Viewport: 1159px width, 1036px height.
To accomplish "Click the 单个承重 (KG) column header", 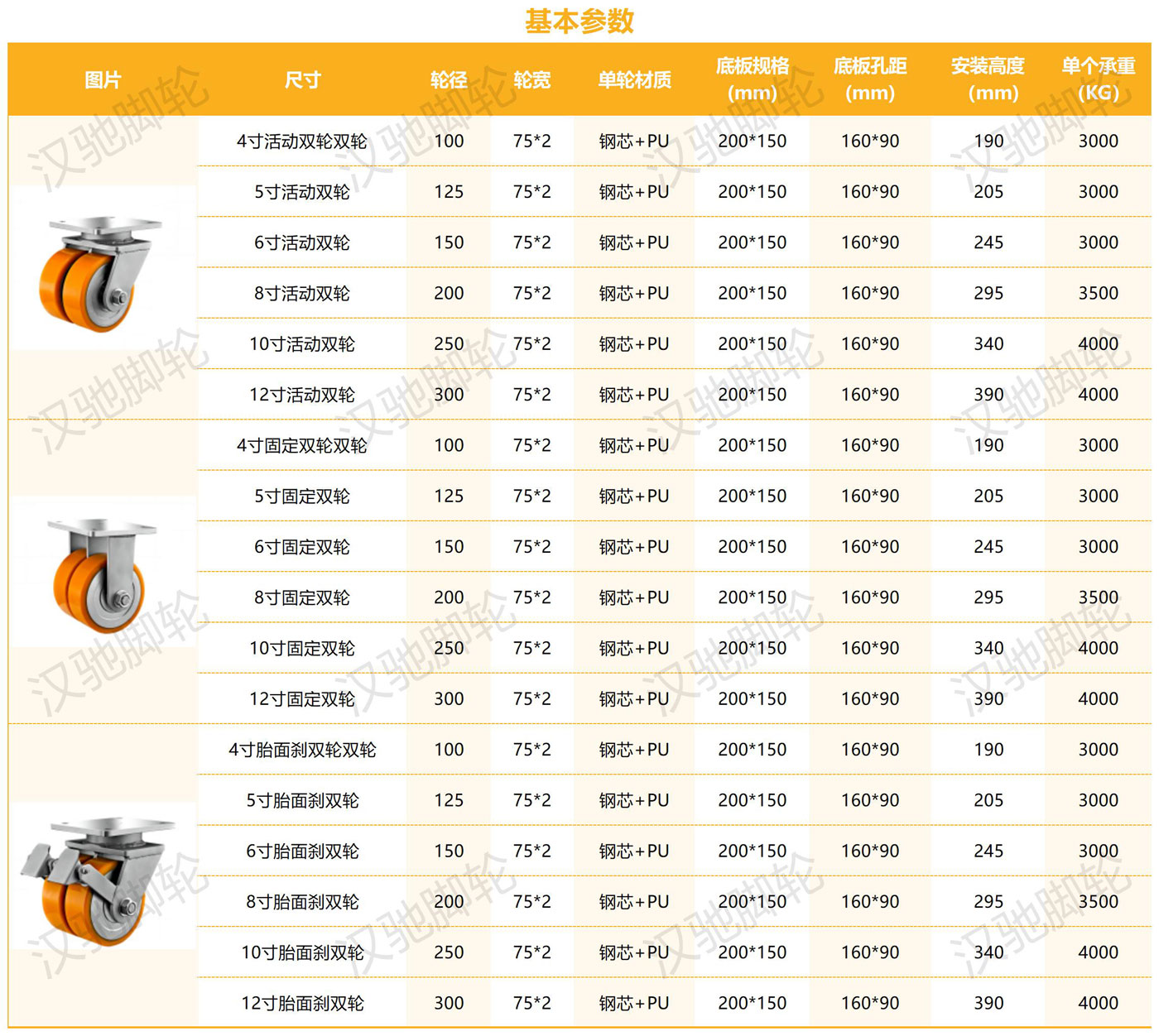I will coord(1098,79).
